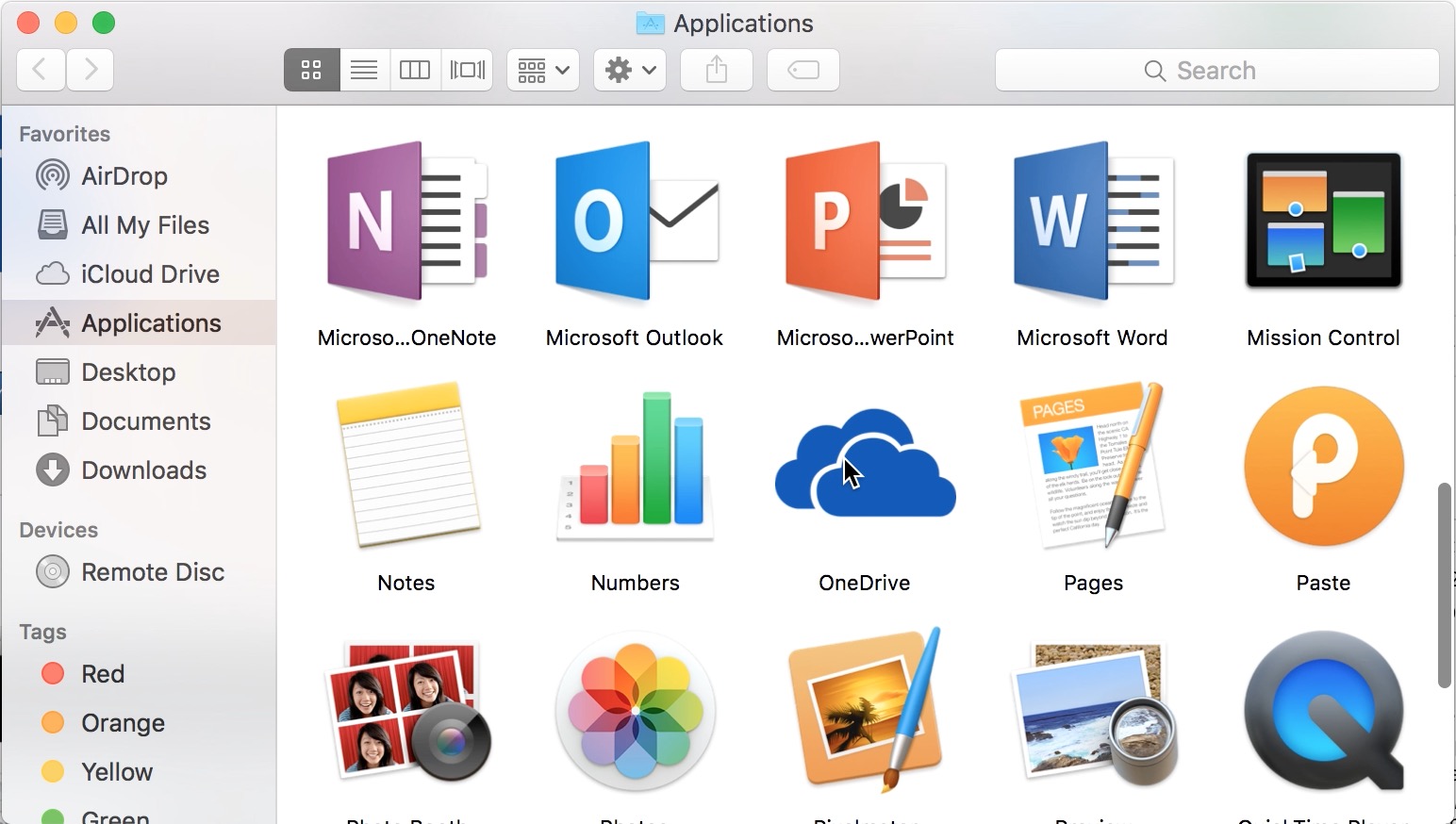Image resolution: width=1456 pixels, height=824 pixels.
Task: Select the Orange tag
Action: click(139, 723)
